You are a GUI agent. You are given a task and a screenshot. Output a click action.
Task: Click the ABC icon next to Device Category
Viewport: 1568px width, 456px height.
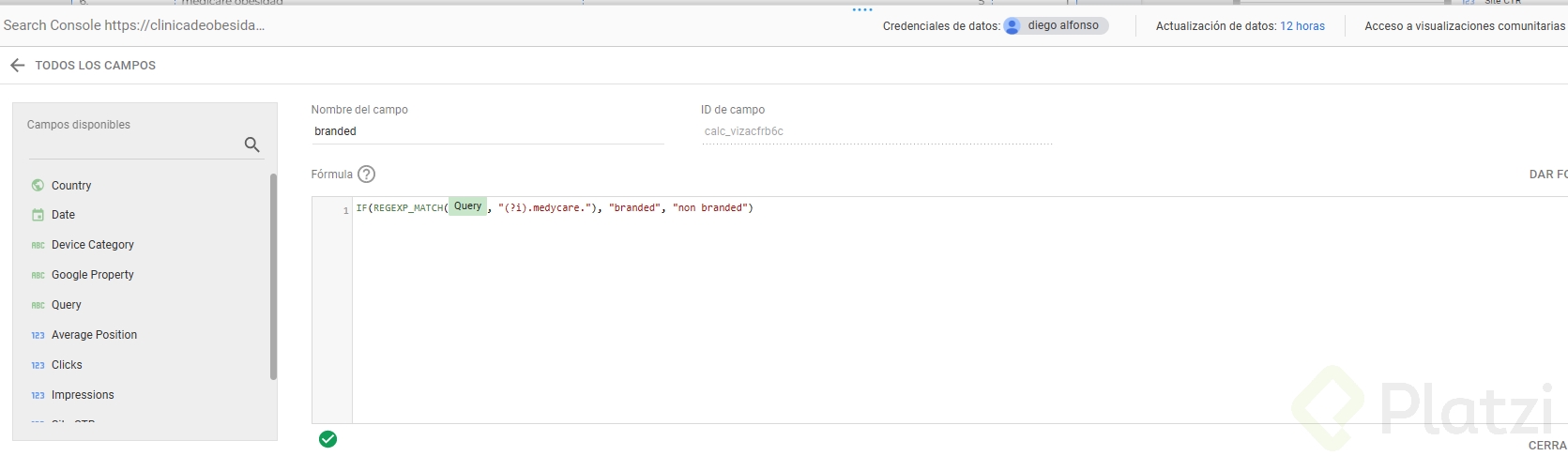tap(38, 245)
